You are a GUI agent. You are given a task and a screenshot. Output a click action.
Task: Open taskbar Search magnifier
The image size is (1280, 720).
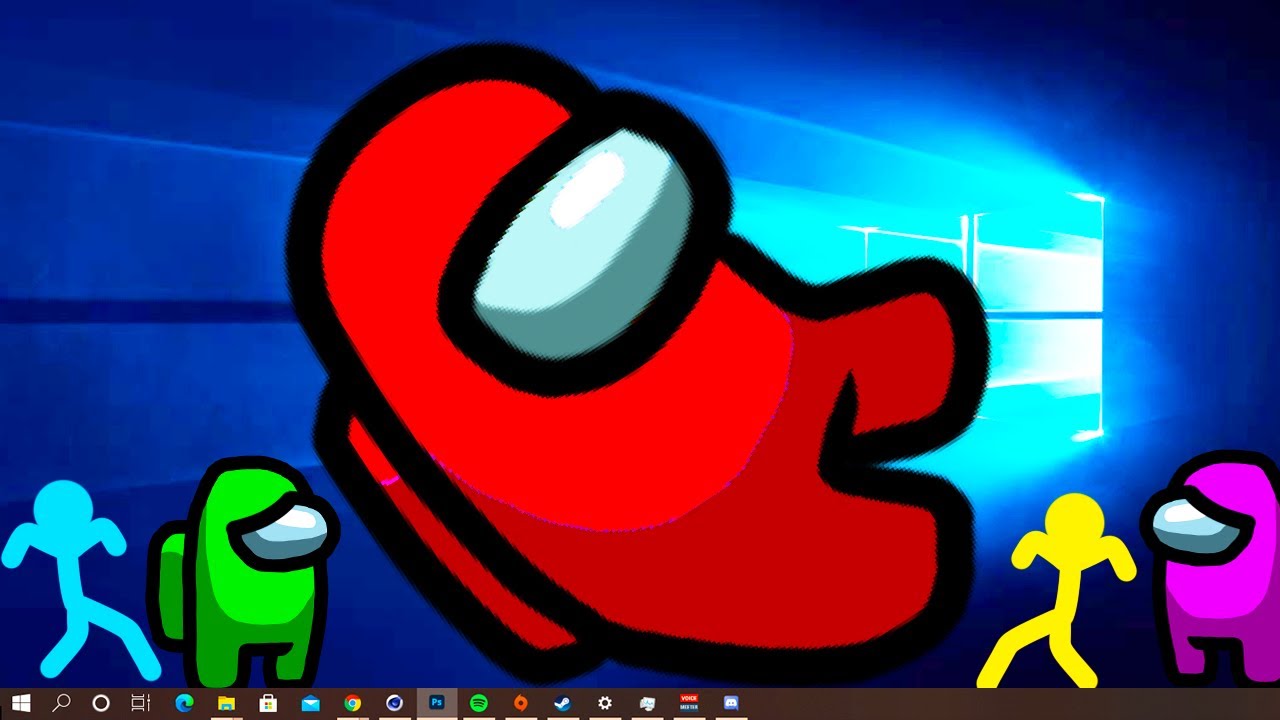61,703
